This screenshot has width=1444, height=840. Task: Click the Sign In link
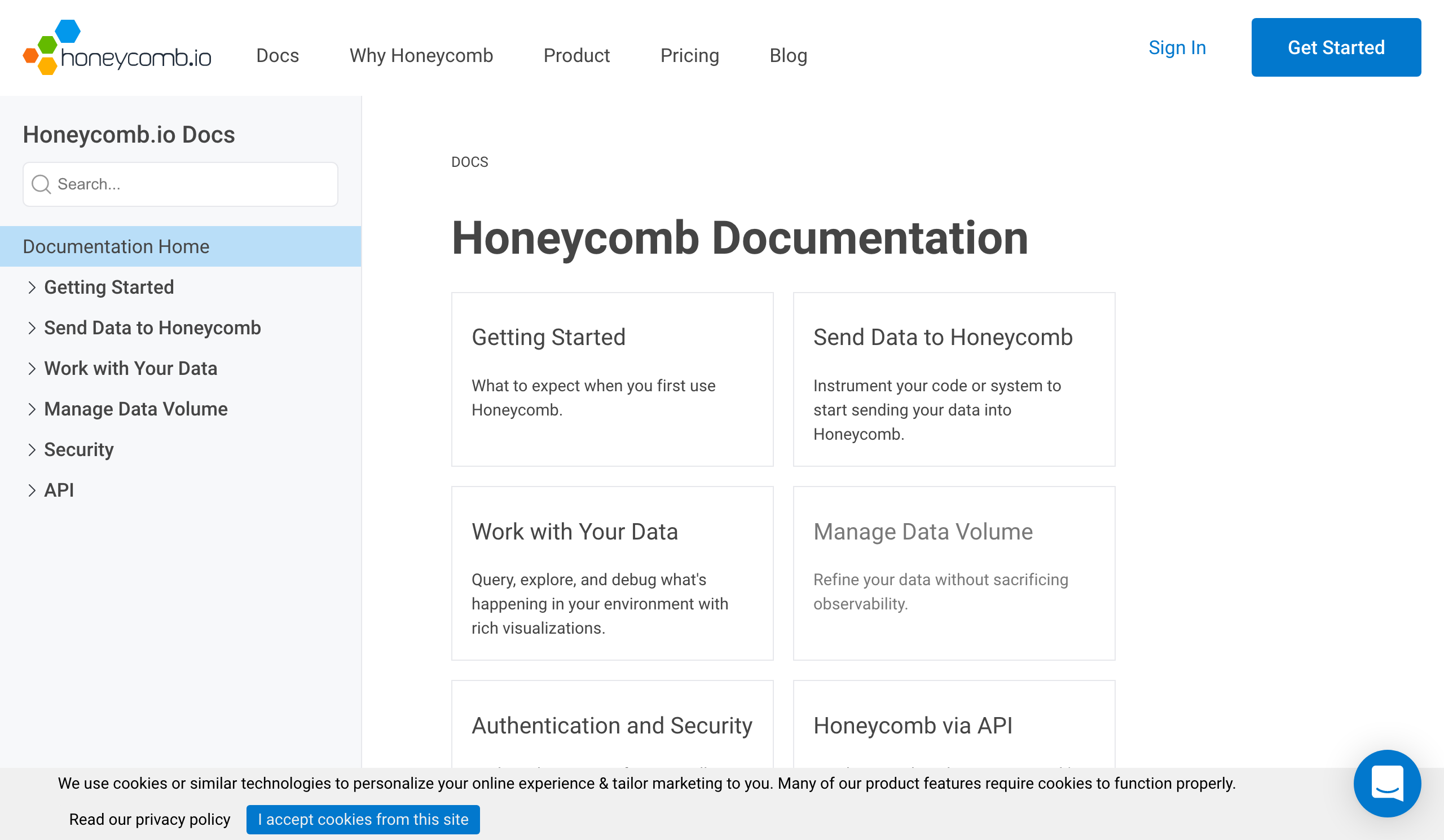point(1177,47)
